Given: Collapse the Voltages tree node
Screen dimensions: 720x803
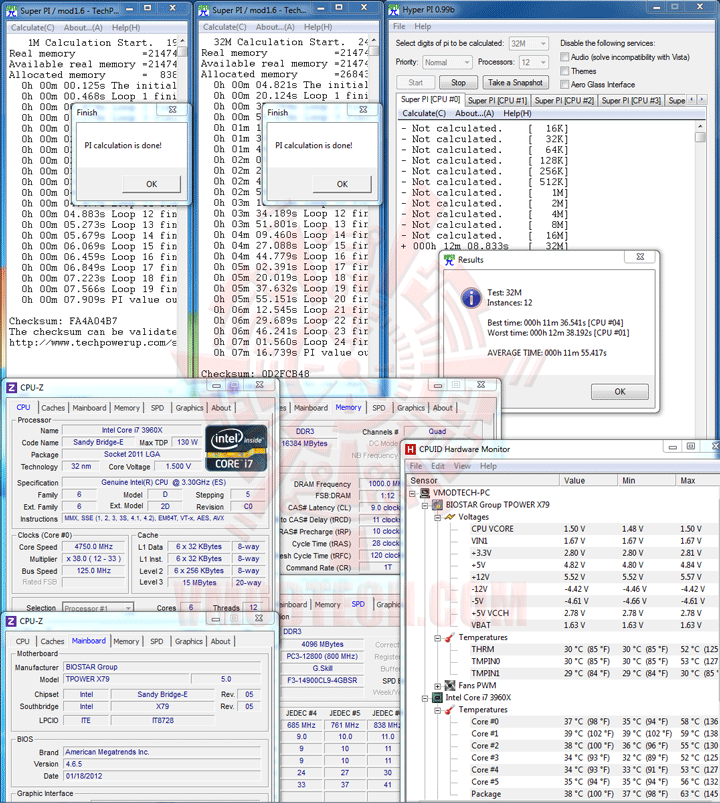Looking at the screenshot, I should click(437, 517).
